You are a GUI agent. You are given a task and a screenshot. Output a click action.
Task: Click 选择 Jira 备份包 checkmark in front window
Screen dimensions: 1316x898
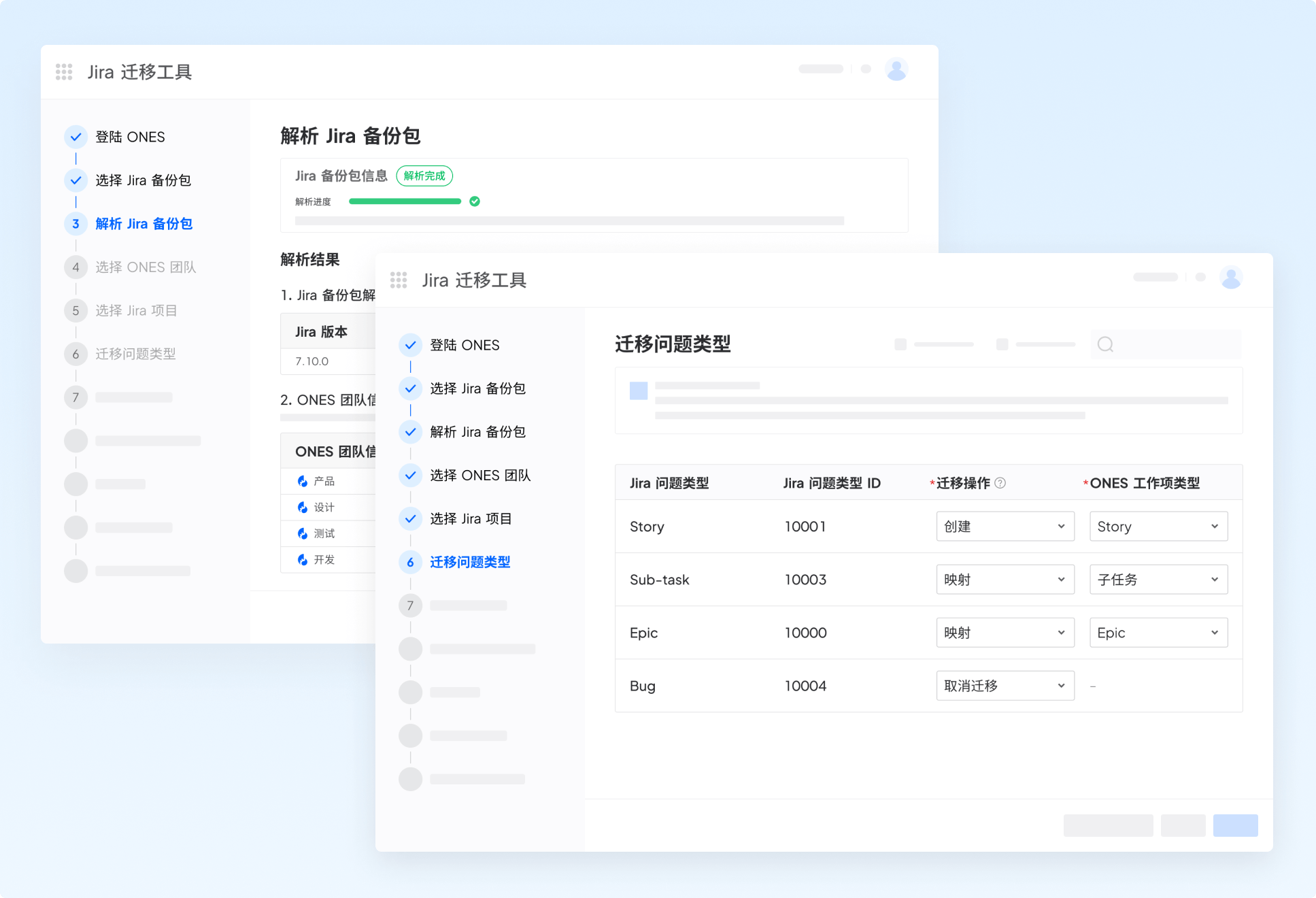pos(411,388)
